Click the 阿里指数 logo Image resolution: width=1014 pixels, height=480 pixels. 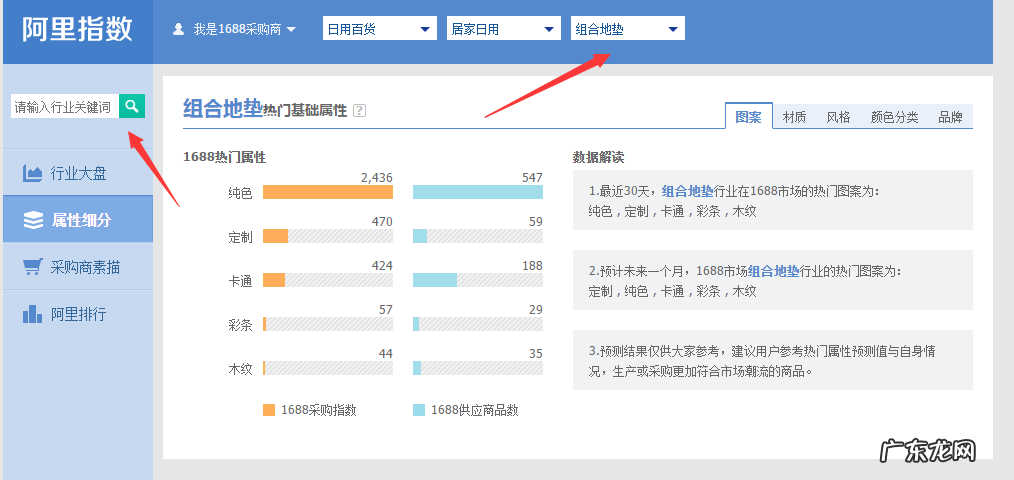pyautogui.click(x=78, y=30)
